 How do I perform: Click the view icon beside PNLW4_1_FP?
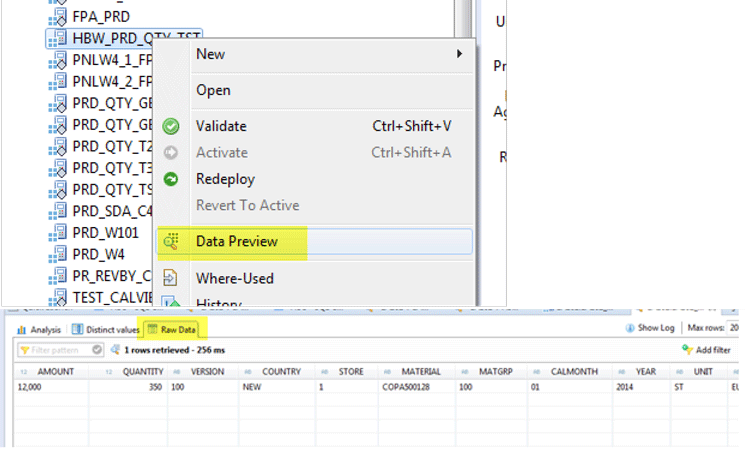tap(58, 60)
